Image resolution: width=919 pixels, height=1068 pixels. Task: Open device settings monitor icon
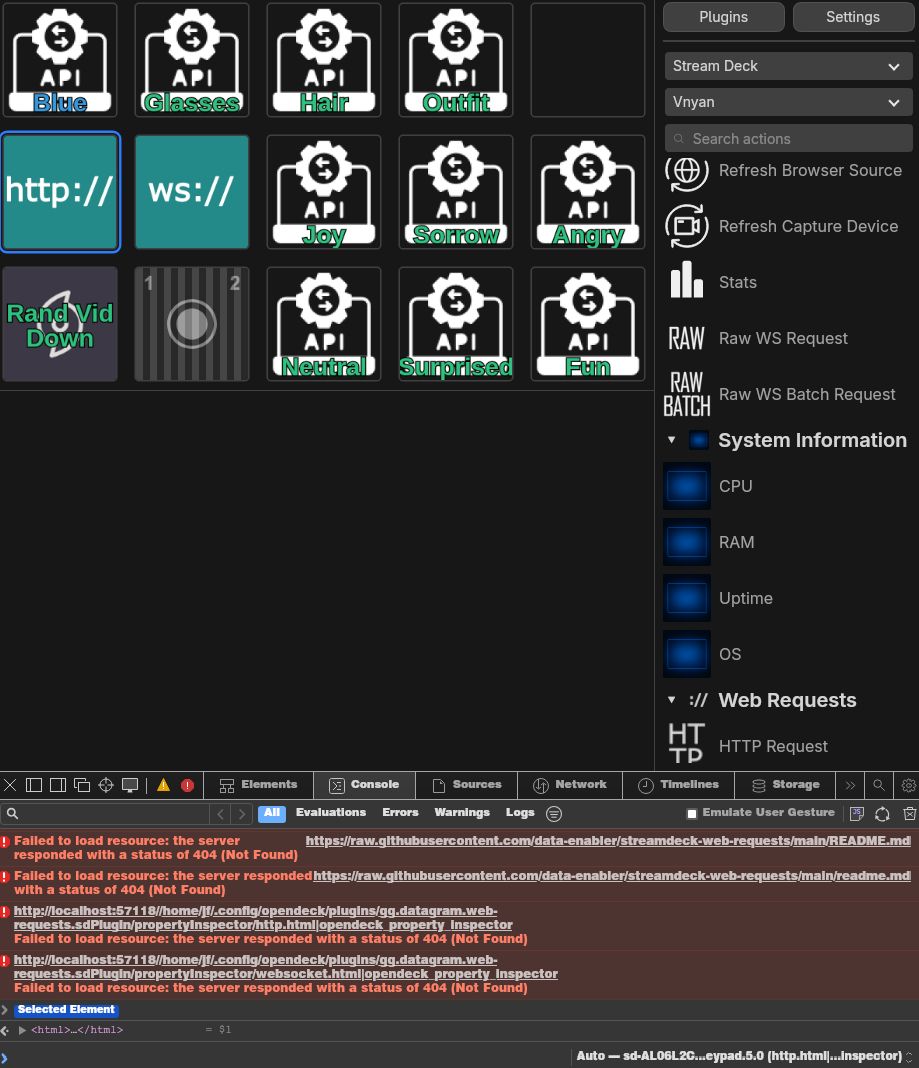[129, 785]
